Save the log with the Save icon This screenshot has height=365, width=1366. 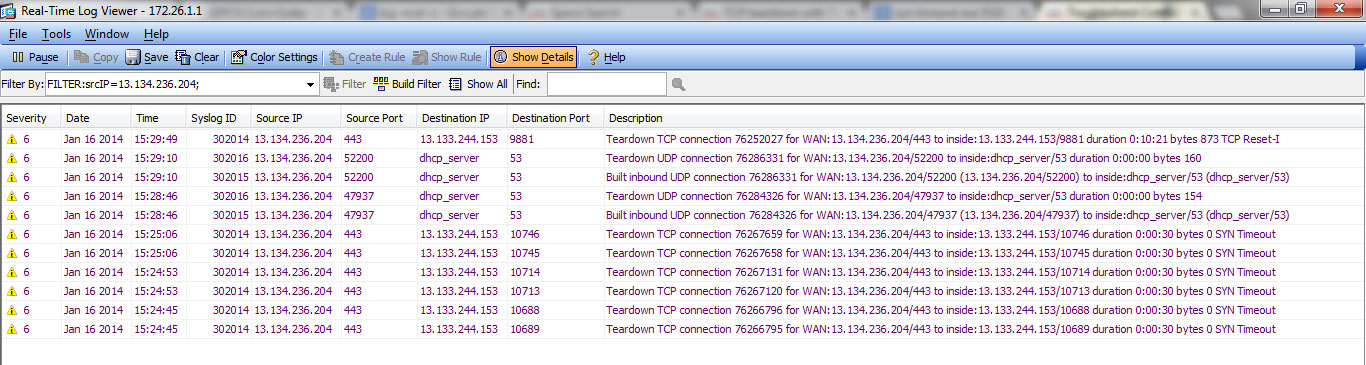tap(147, 57)
